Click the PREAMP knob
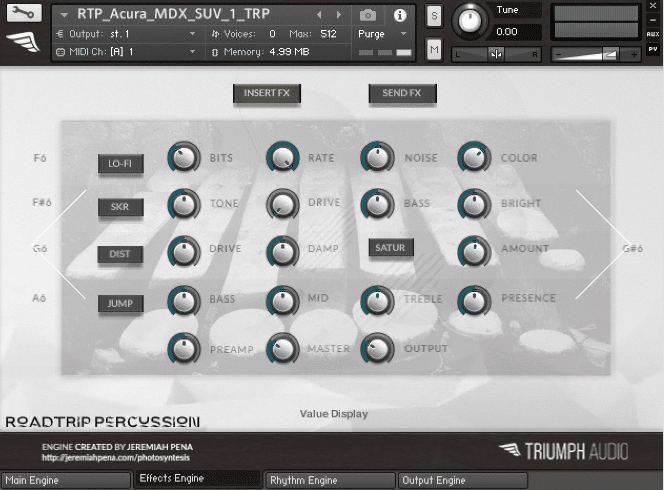This screenshot has width=664, height=490. tap(184, 349)
